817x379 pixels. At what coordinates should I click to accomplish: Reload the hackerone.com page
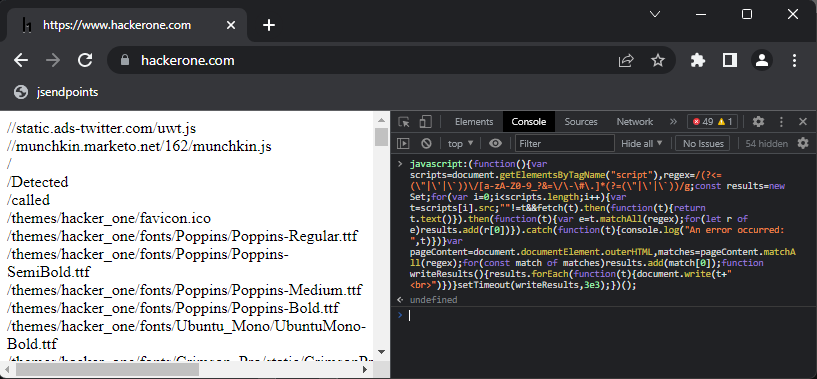(85, 60)
